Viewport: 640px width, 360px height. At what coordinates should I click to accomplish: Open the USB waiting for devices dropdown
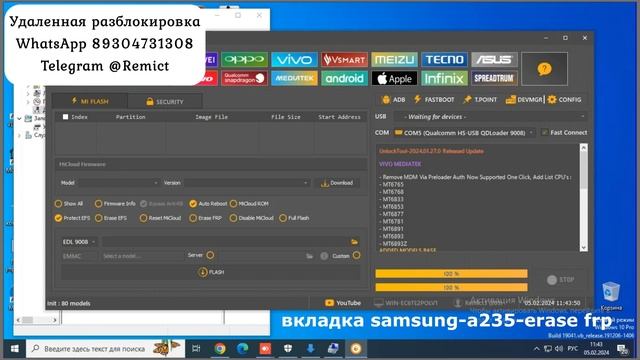pyautogui.click(x=491, y=117)
